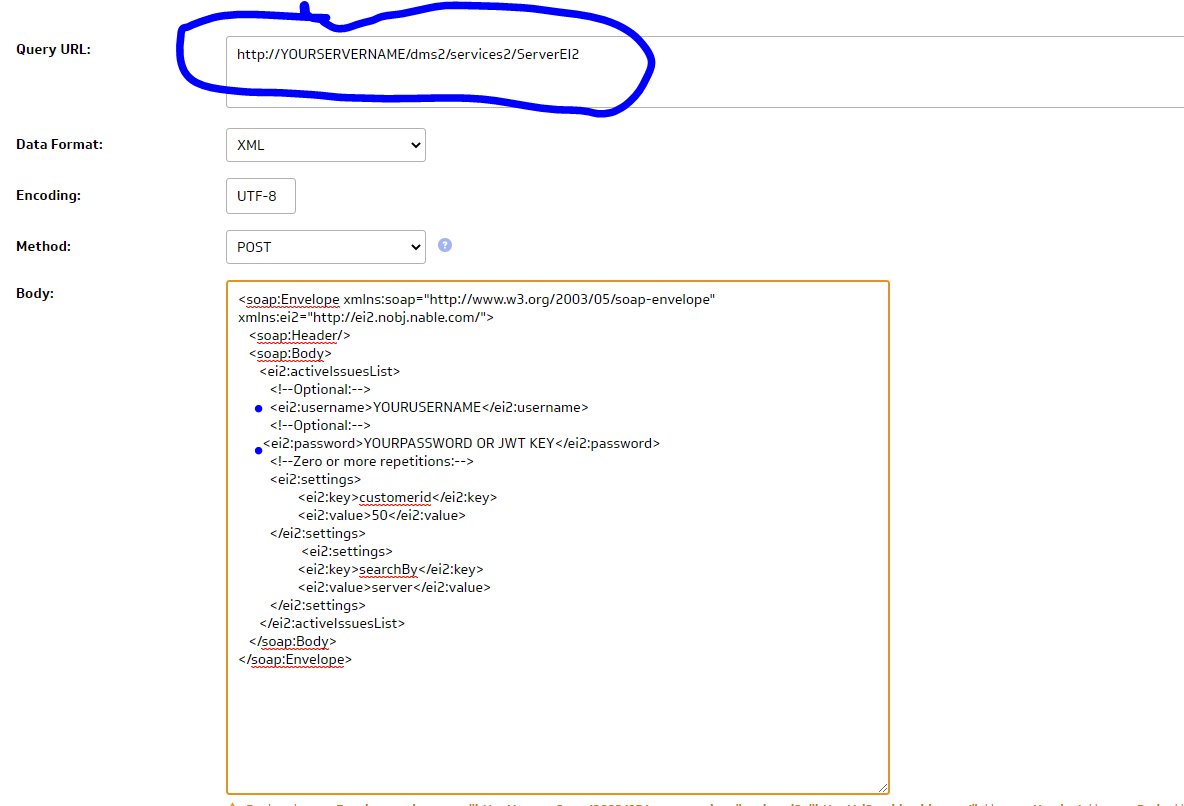Click the help icon next to Method

445,246
